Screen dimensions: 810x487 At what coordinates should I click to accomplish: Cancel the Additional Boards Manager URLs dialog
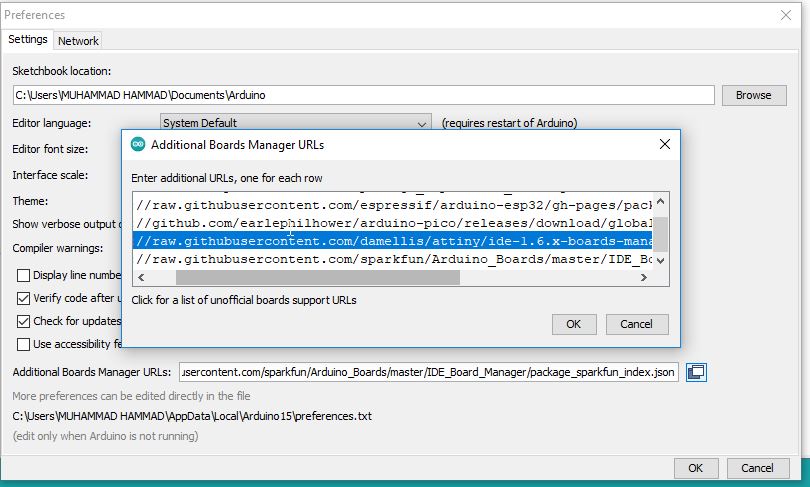click(x=636, y=324)
